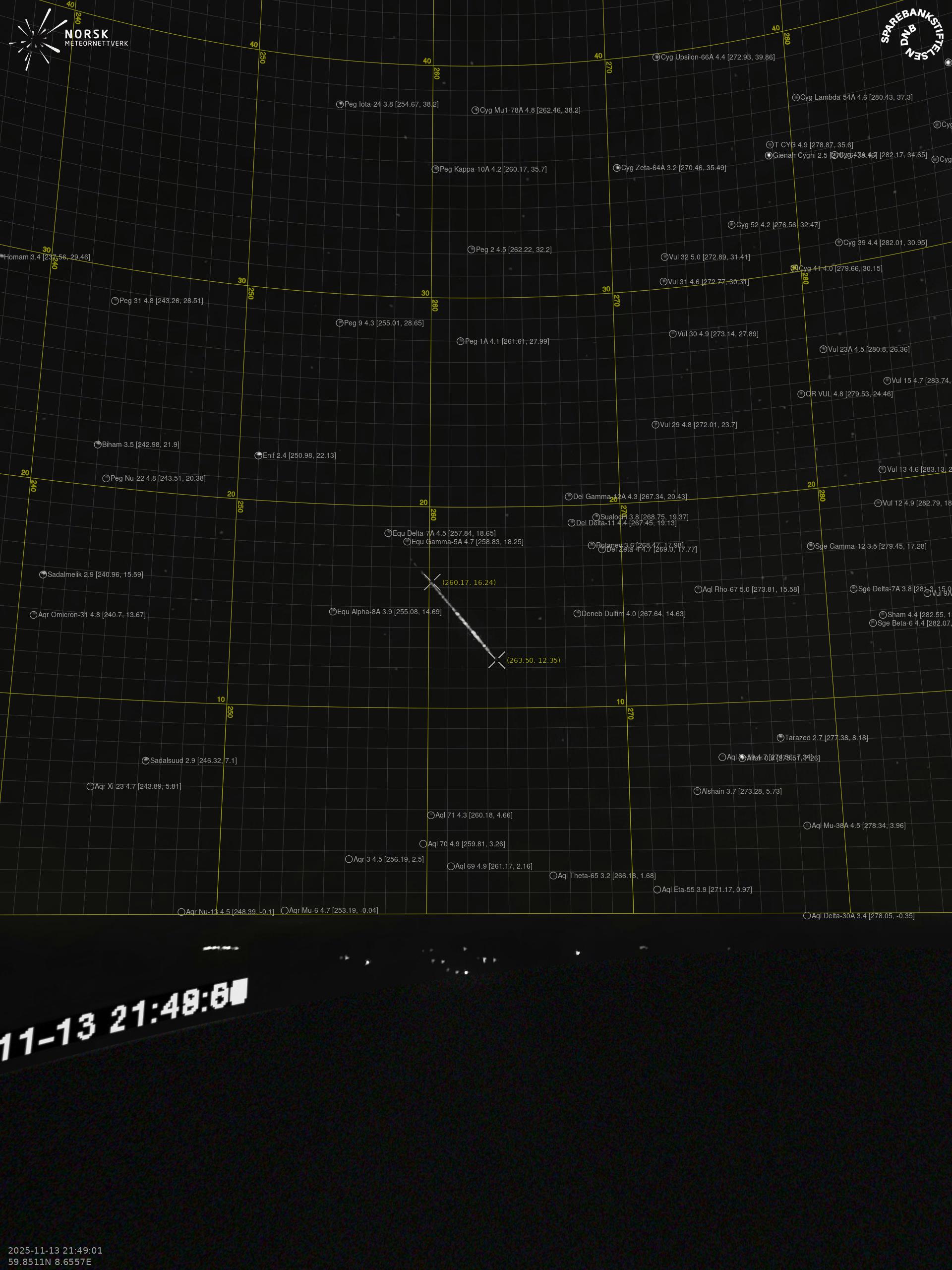Click the 2025-11-13 21:49:01 timestamp text
Screen dimensions: 952x1270
pos(55,1251)
